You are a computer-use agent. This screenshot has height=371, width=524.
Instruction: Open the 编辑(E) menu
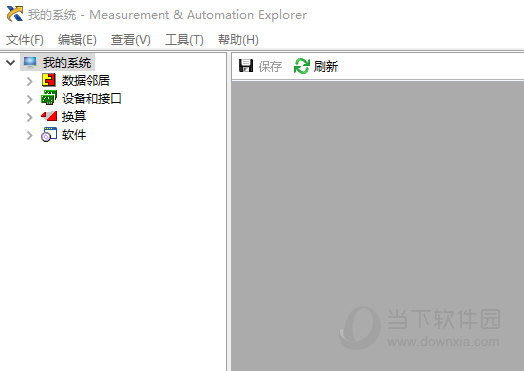pos(77,40)
